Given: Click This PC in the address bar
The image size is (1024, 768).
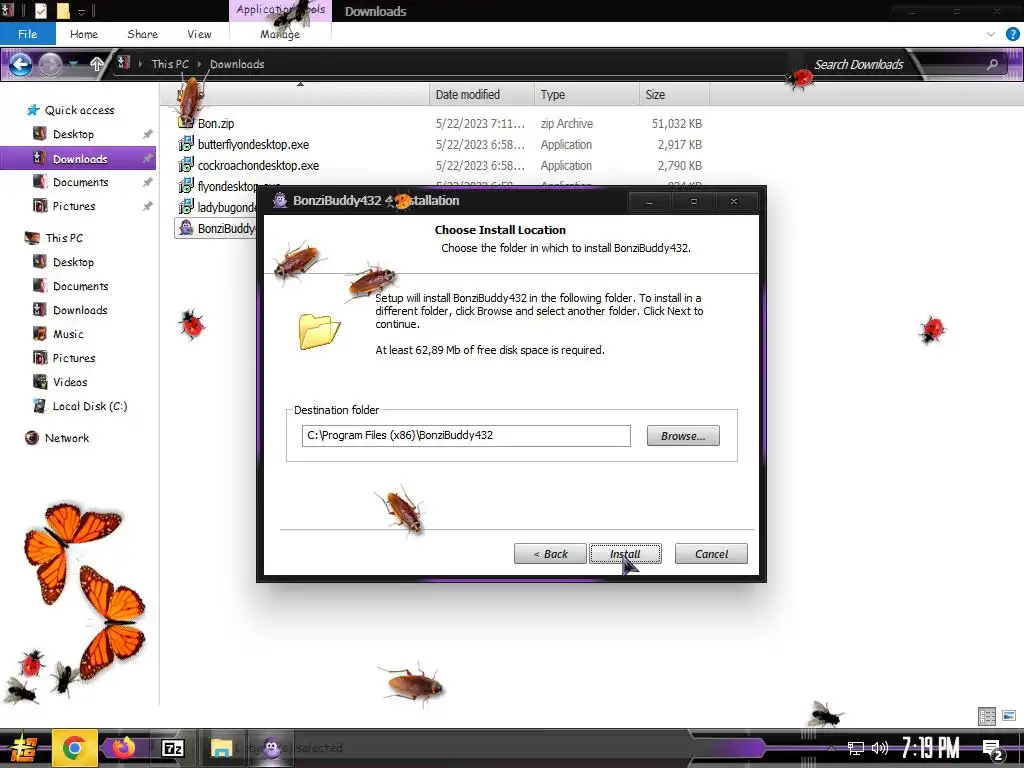Looking at the screenshot, I should click(170, 64).
